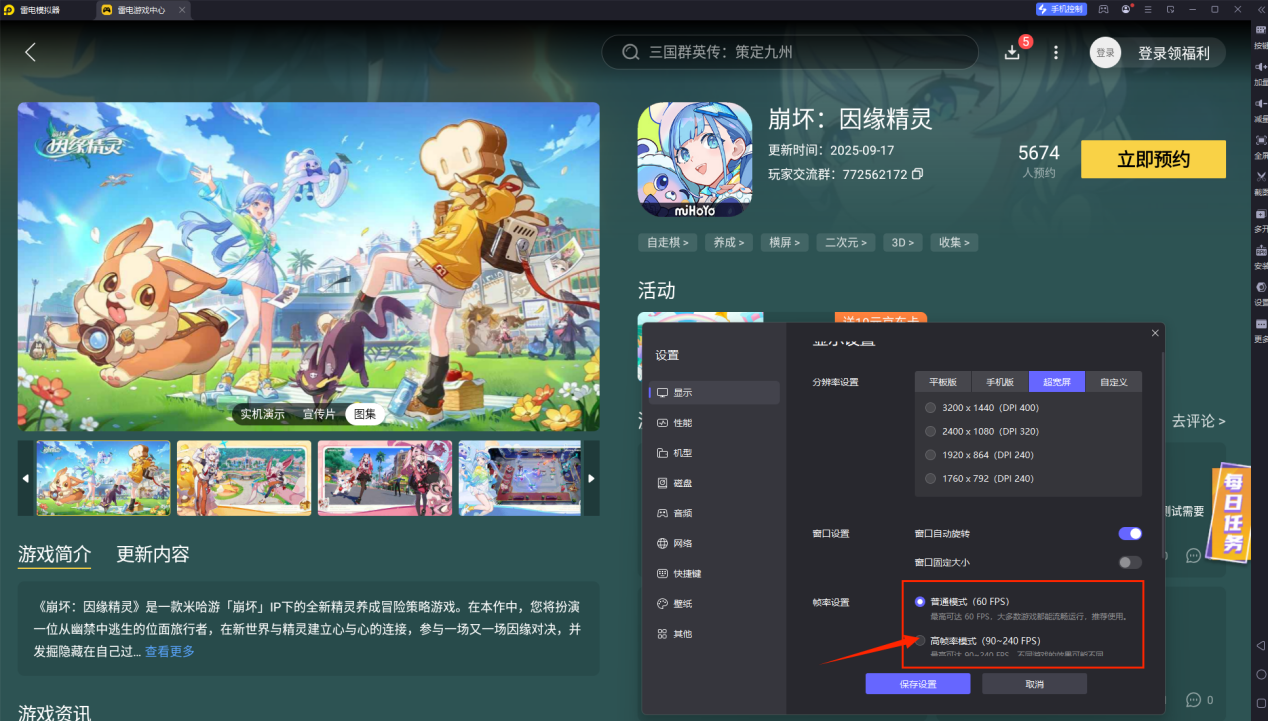The width and height of the screenshot is (1268, 721).
Task: Click the install APK (安装) sidebar icon
Action: (x=1260, y=250)
